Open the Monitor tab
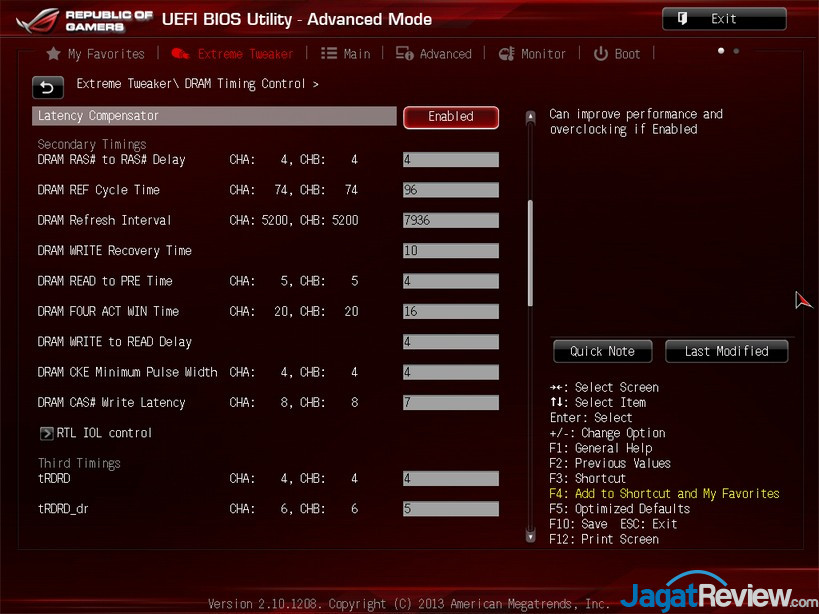Viewport: 819px width, 614px height. pyautogui.click(x=532, y=54)
